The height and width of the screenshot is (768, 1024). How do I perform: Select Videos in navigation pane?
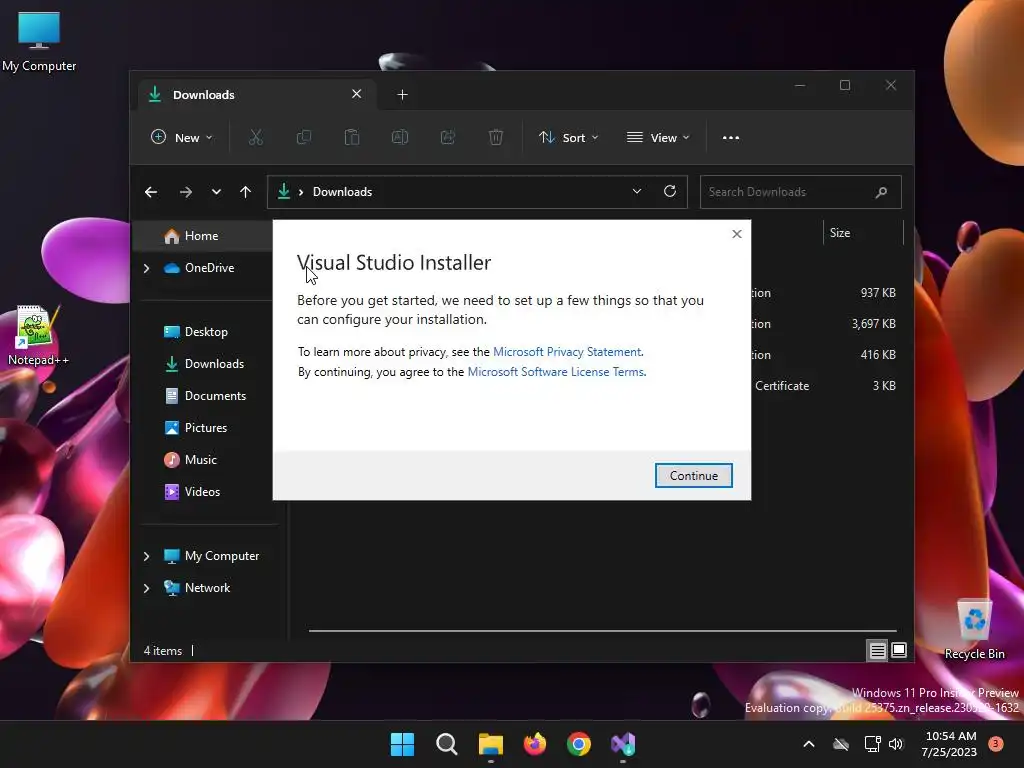click(x=202, y=492)
